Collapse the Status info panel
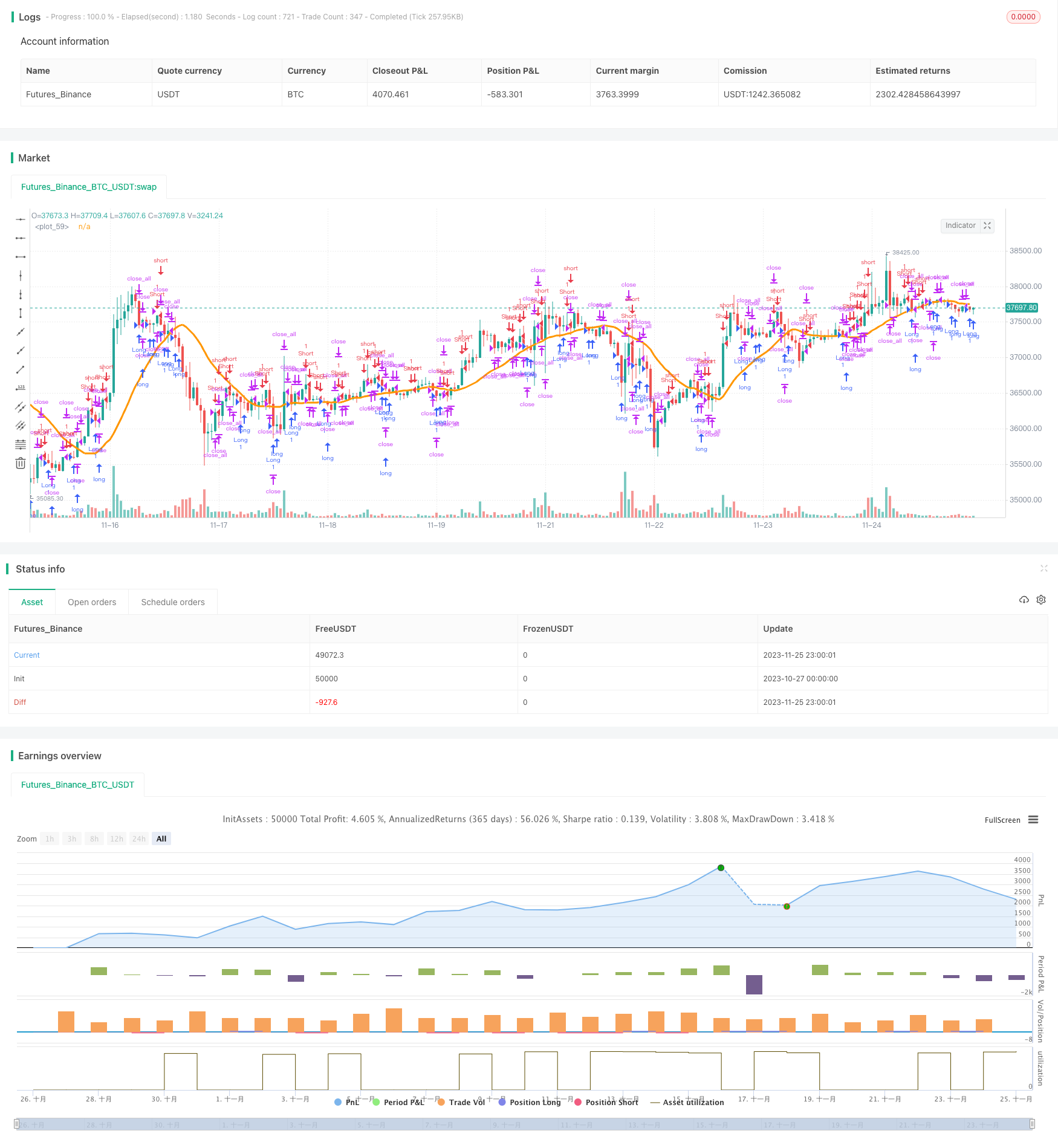Viewport: 1058px width, 1148px height. point(1043,568)
